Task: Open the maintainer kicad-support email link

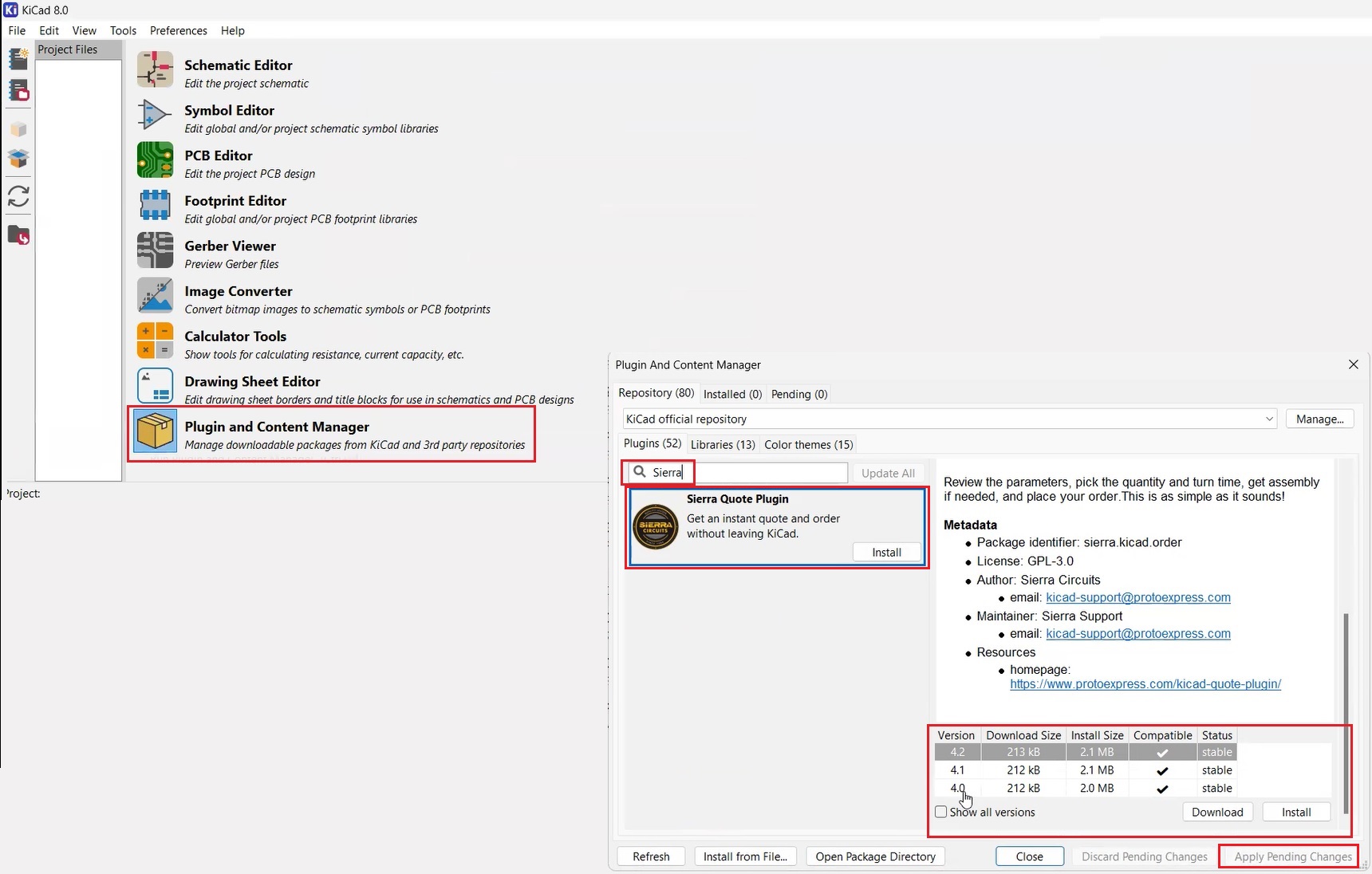Action: coord(1138,633)
